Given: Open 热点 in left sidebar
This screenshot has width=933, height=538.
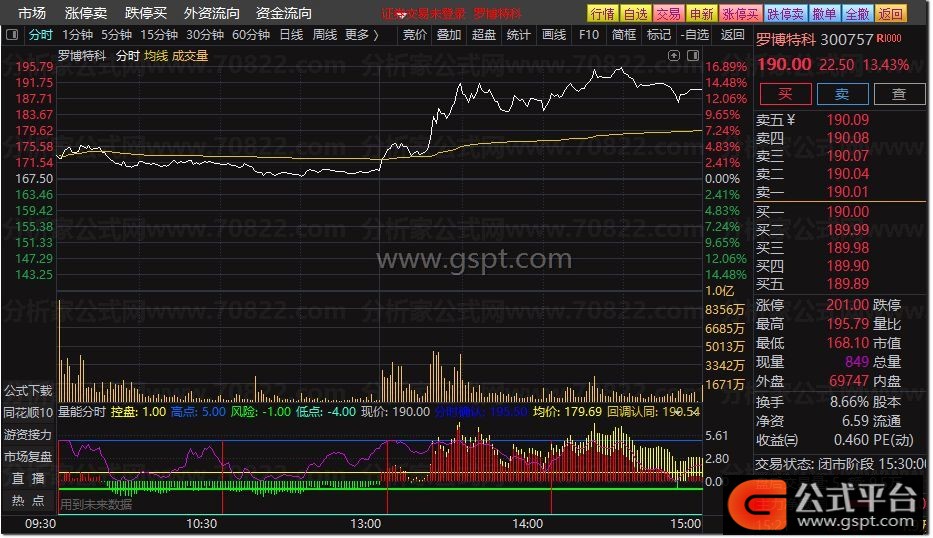Looking at the screenshot, I should (x=28, y=501).
